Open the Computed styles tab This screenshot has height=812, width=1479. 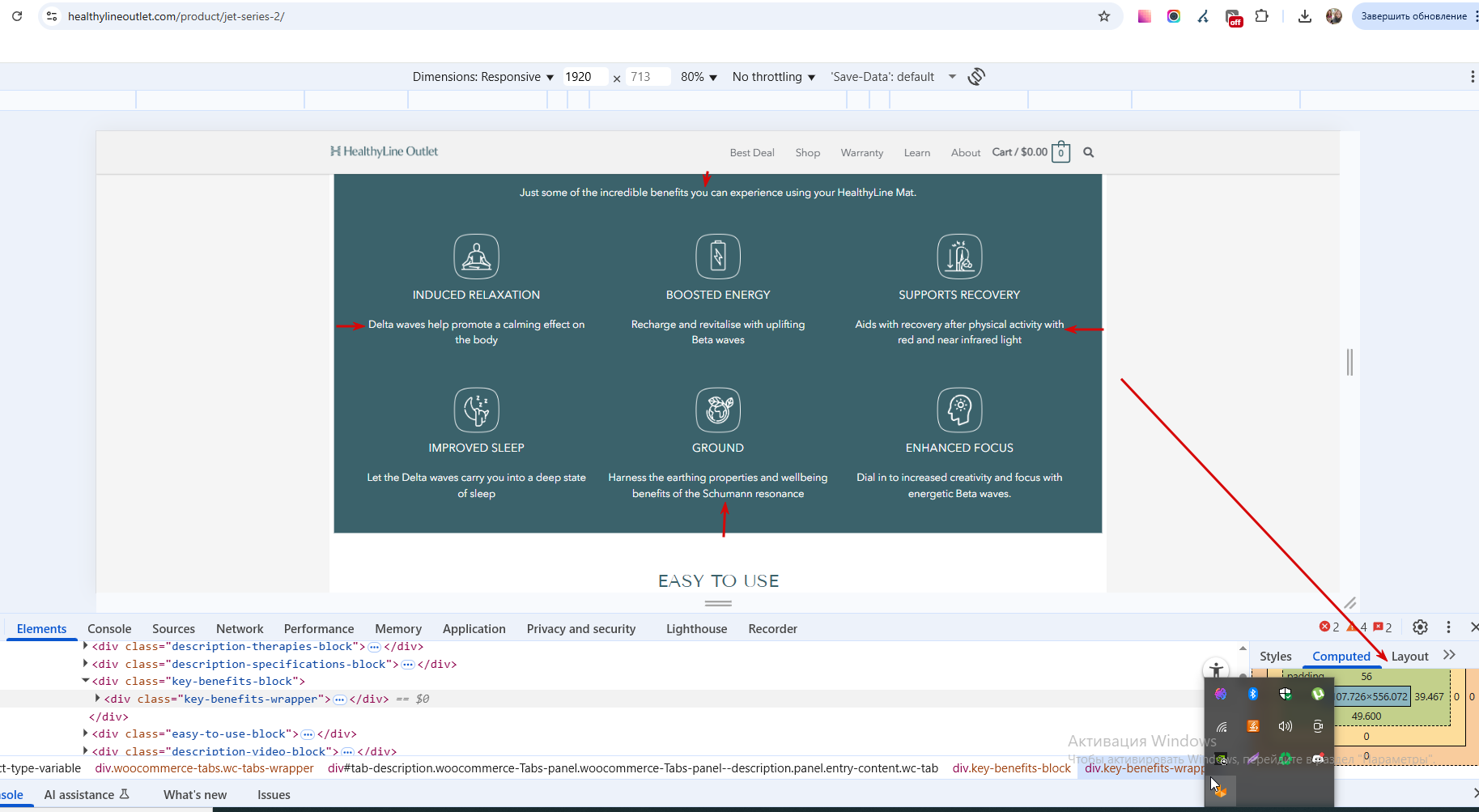pyautogui.click(x=1341, y=657)
